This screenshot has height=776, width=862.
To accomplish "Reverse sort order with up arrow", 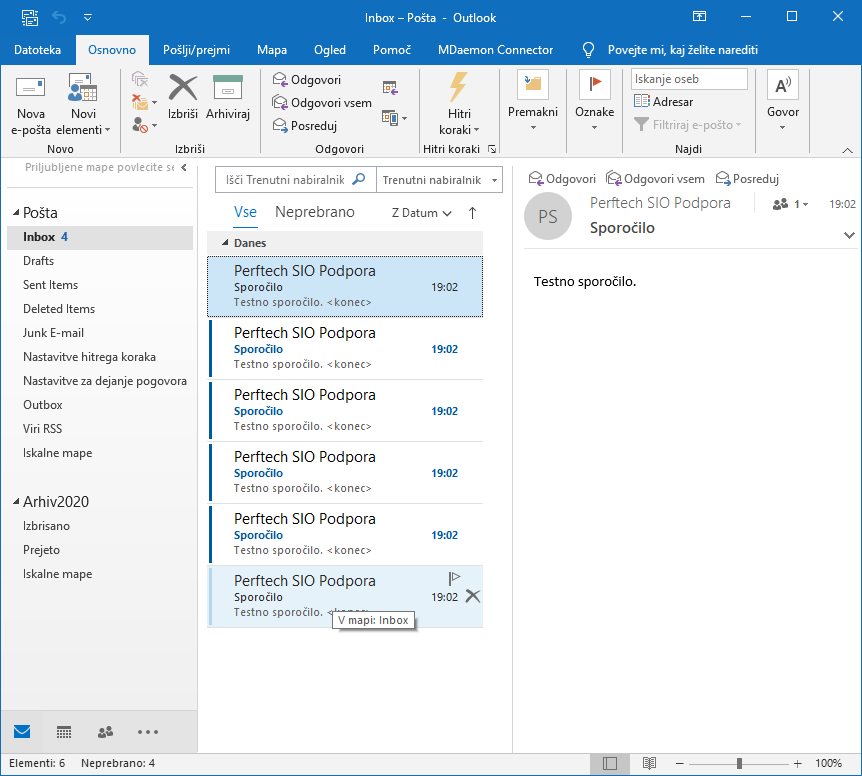I will [x=472, y=213].
